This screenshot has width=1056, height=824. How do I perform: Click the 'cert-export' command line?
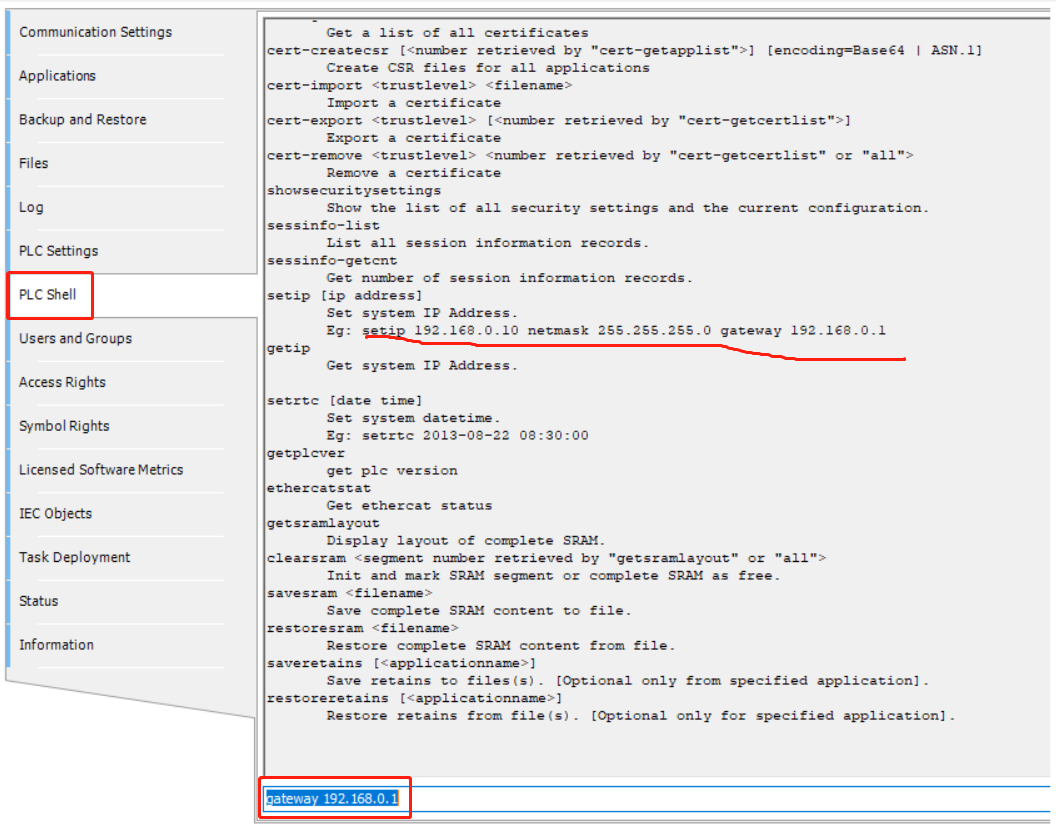(559, 121)
